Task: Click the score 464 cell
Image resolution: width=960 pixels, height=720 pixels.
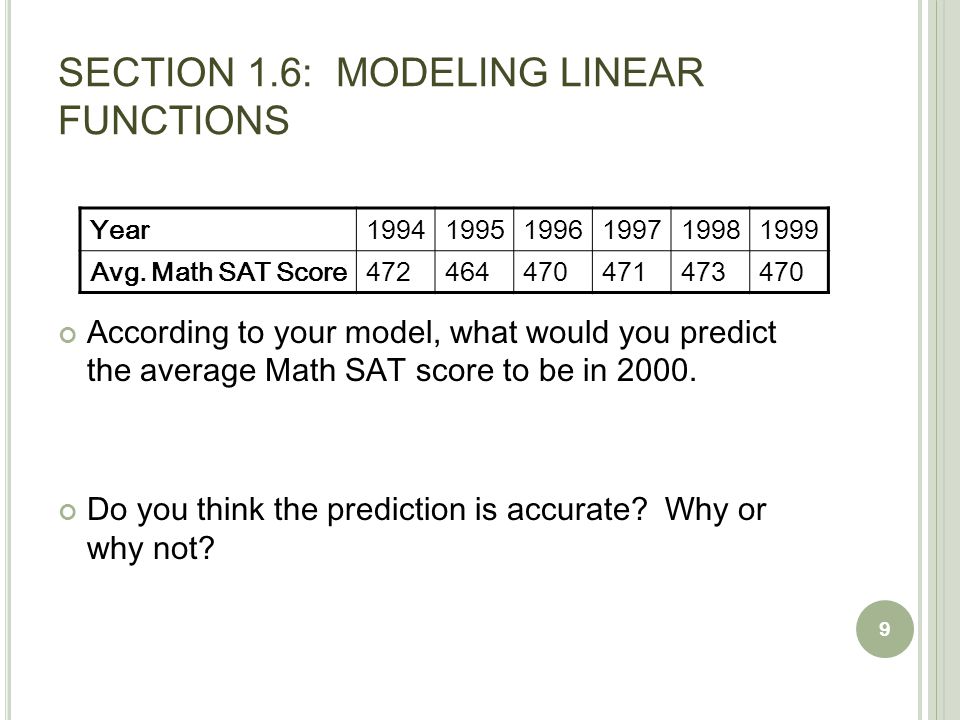Action: 474,271
